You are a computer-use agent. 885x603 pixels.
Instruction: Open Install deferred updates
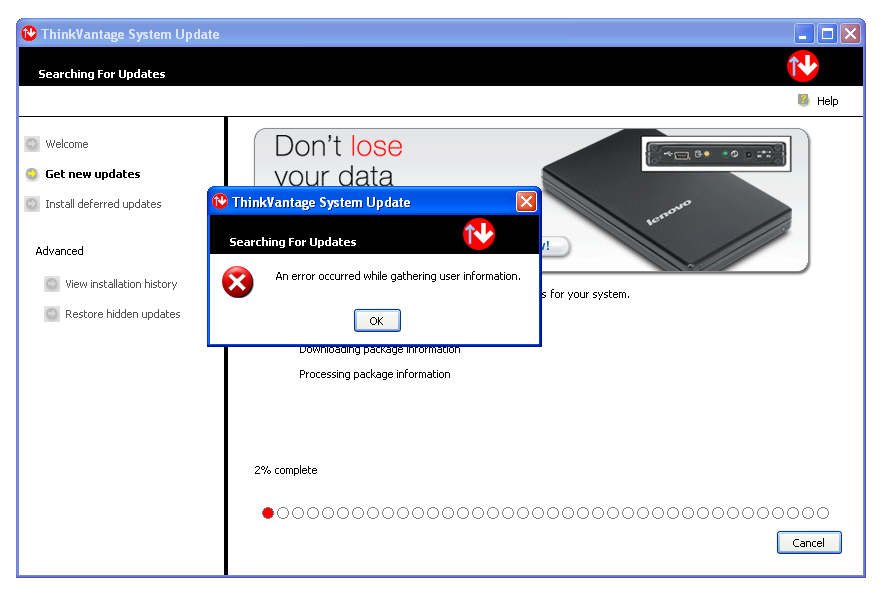click(x=103, y=204)
